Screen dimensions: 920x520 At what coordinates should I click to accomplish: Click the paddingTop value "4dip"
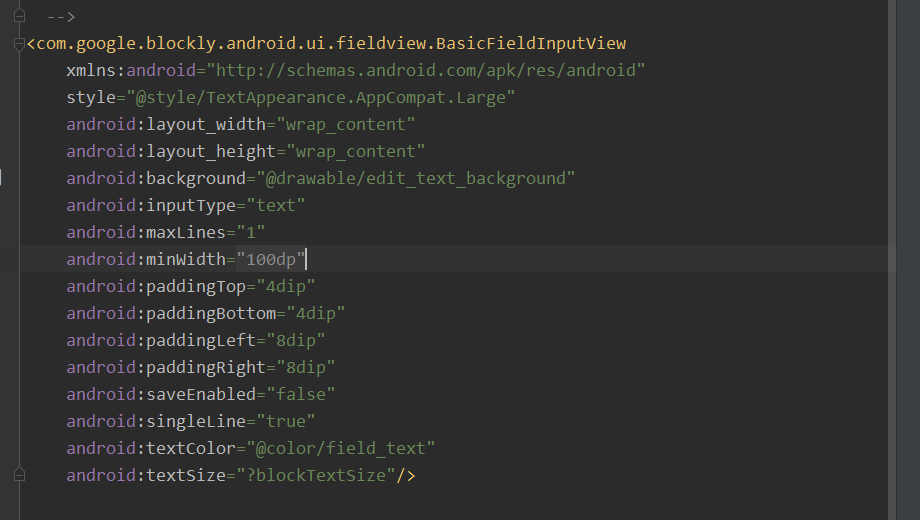[x=286, y=286]
